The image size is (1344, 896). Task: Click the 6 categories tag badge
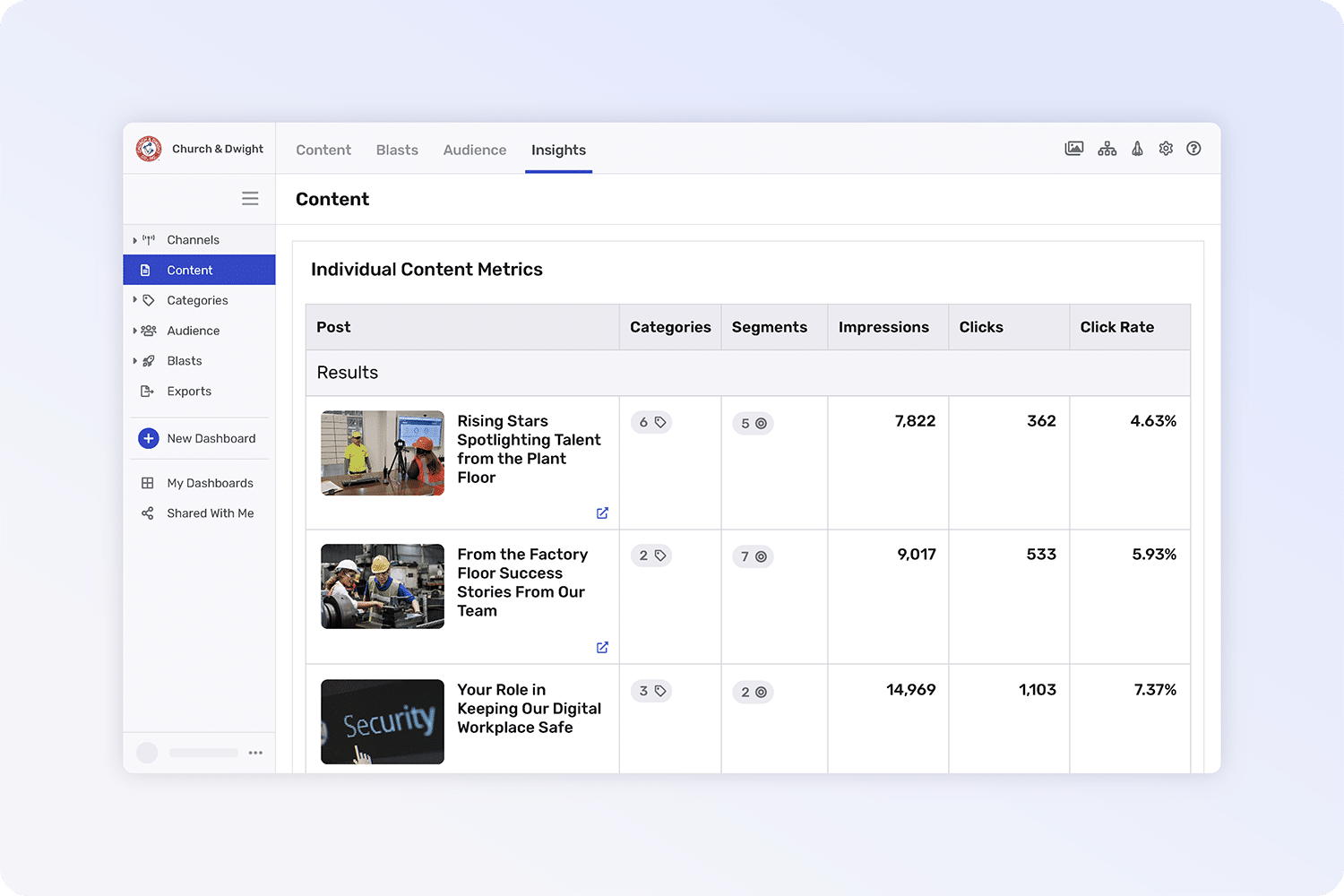click(x=651, y=422)
